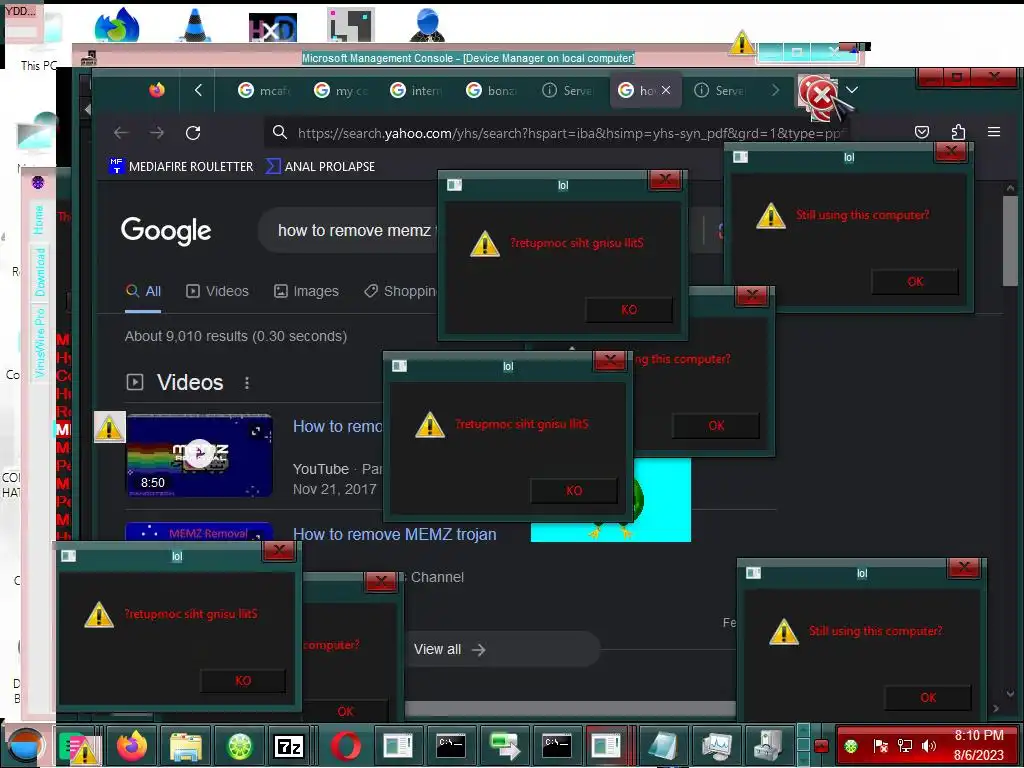Open the MEDIAFIRE ROULETTER bookmark
The height and width of the screenshot is (768, 1024).
point(181,167)
